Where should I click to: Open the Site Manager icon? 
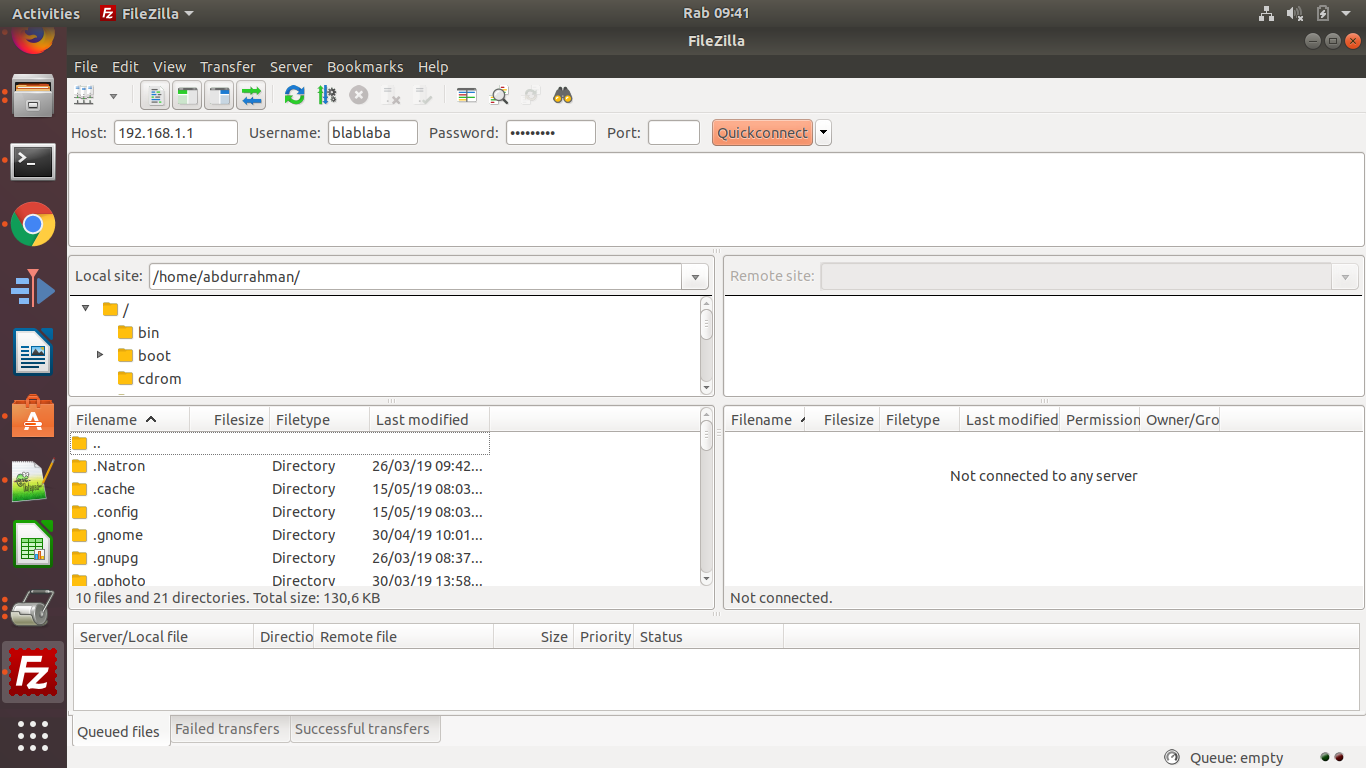(x=85, y=95)
